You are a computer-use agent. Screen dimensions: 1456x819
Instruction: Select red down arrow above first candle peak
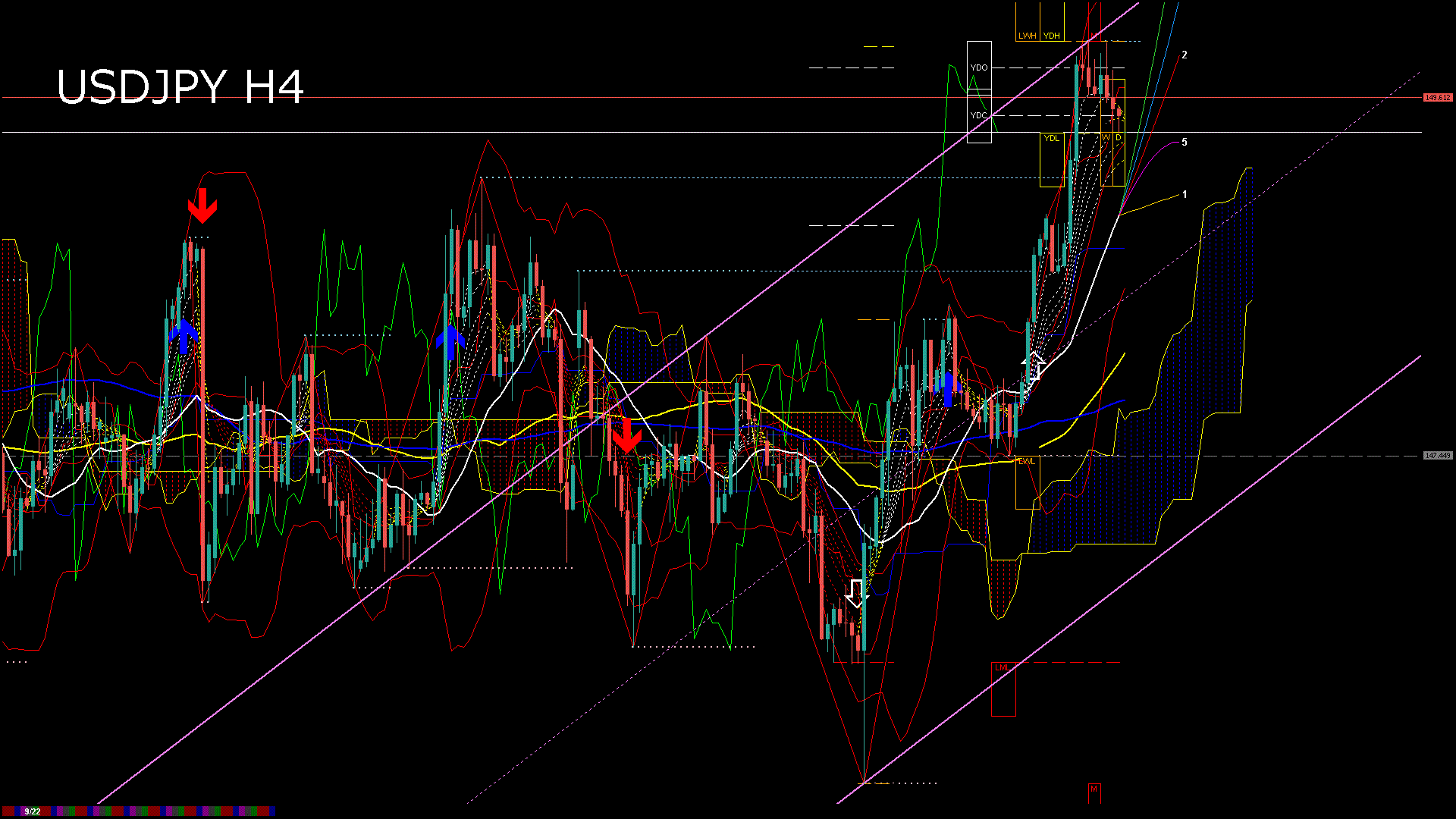click(x=202, y=206)
